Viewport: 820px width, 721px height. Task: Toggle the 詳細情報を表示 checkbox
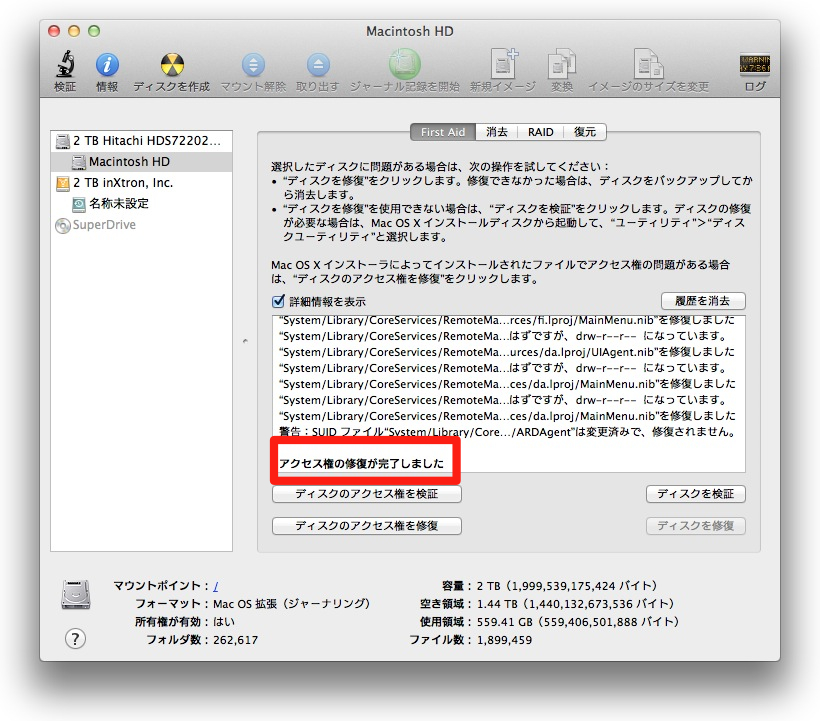pos(279,301)
